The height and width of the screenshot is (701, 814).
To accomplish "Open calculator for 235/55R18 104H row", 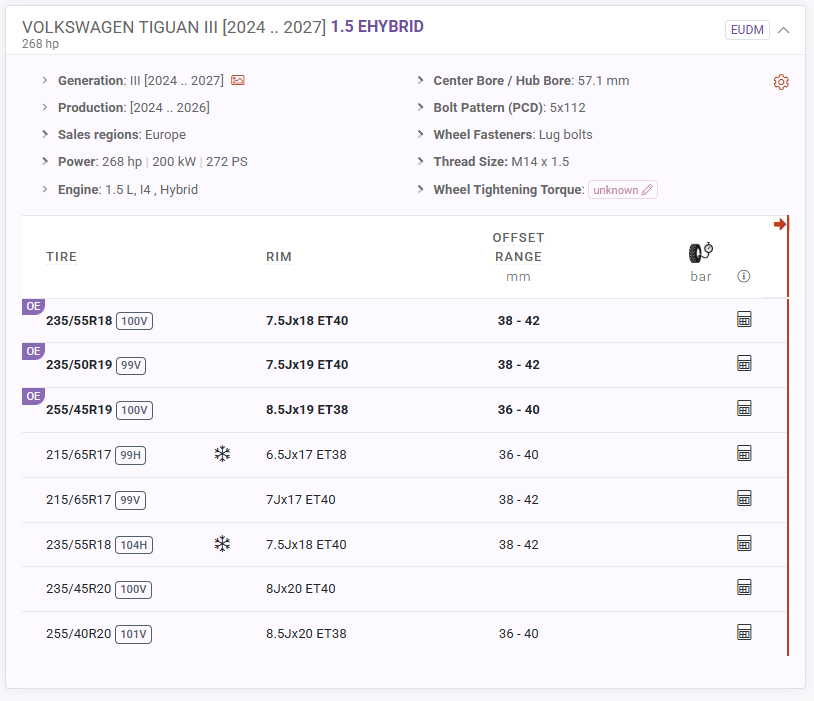I will tap(744, 544).
